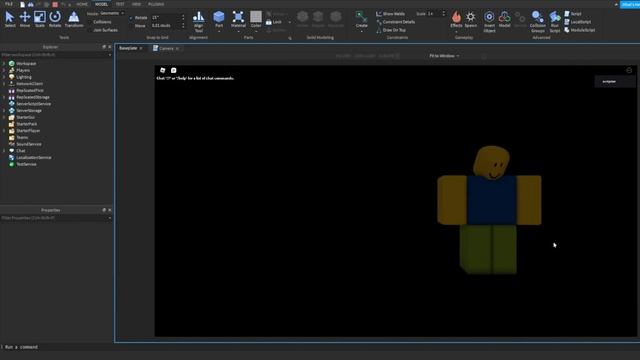Image resolution: width=640 pixels, height=360 pixels.
Task: Switch to the PLUGINS ribbon tab
Action: click(x=156, y=4)
